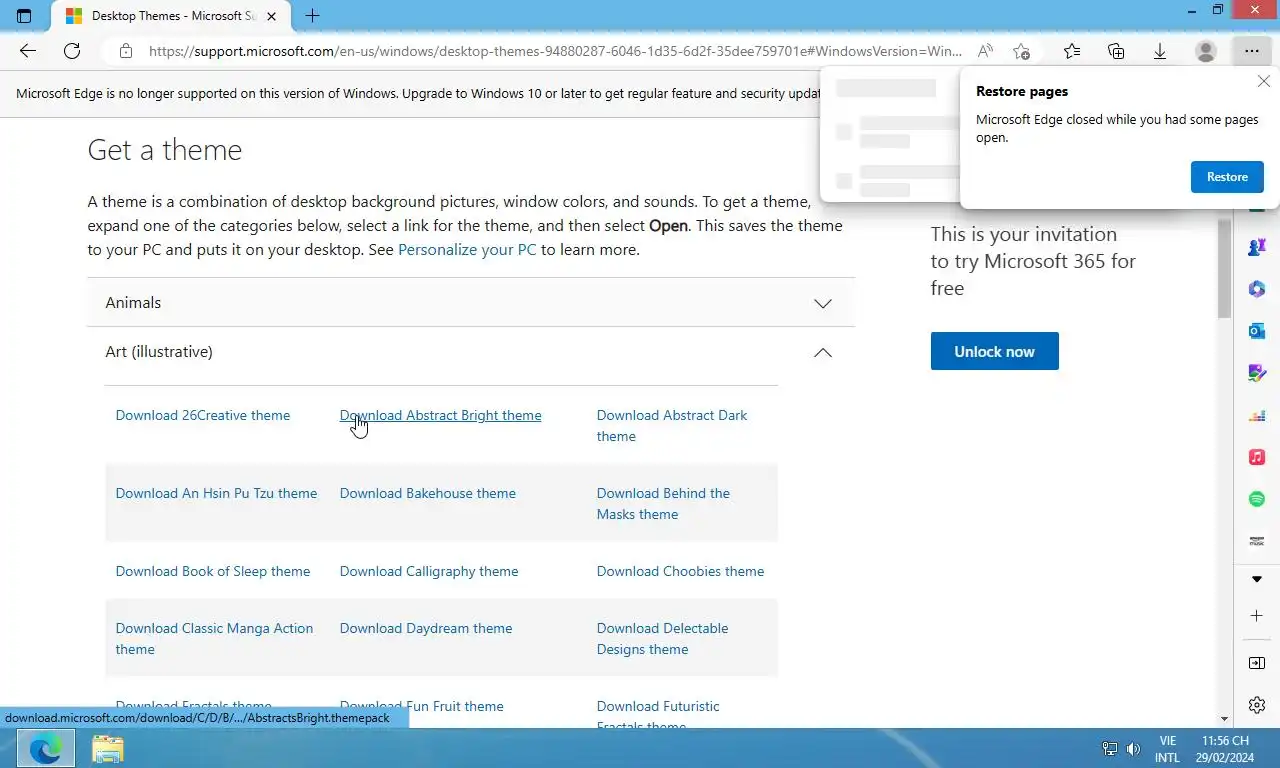The height and width of the screenshot is (768, 1280).
Task: Click the Unlock now button
Action: (x=994, y=351)
